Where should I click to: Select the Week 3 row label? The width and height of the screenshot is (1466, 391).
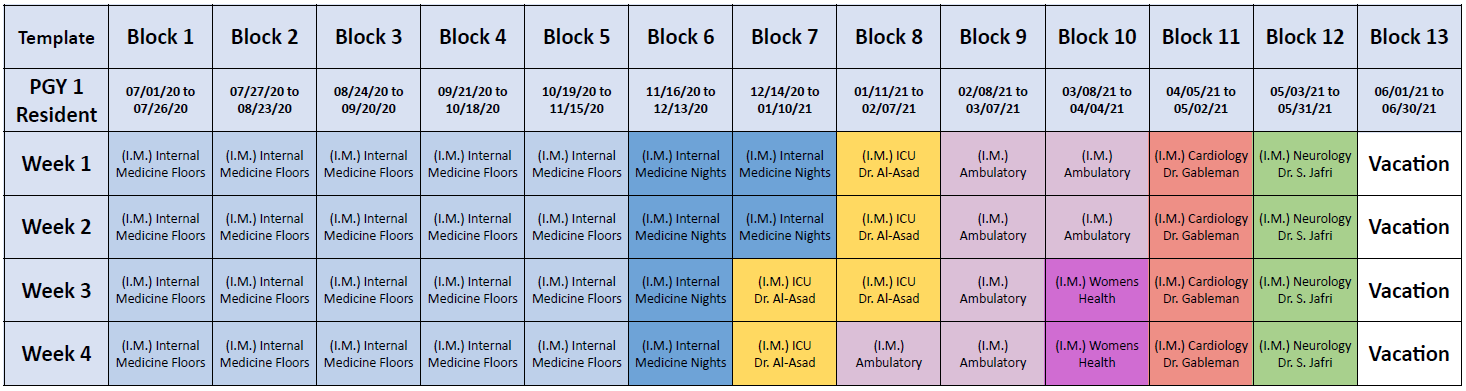coord(57,290)
